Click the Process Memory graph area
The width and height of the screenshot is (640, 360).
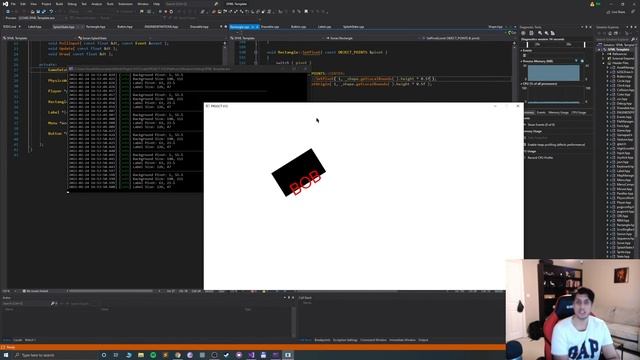point(553,73)
